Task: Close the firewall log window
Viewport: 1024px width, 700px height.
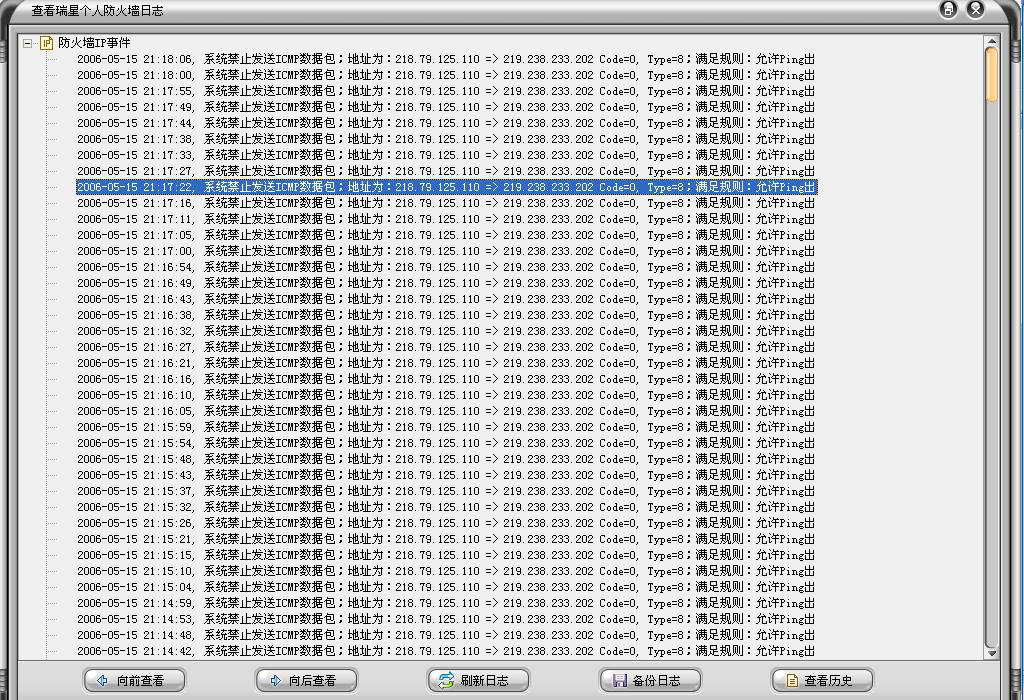Action: pos(976,9)
